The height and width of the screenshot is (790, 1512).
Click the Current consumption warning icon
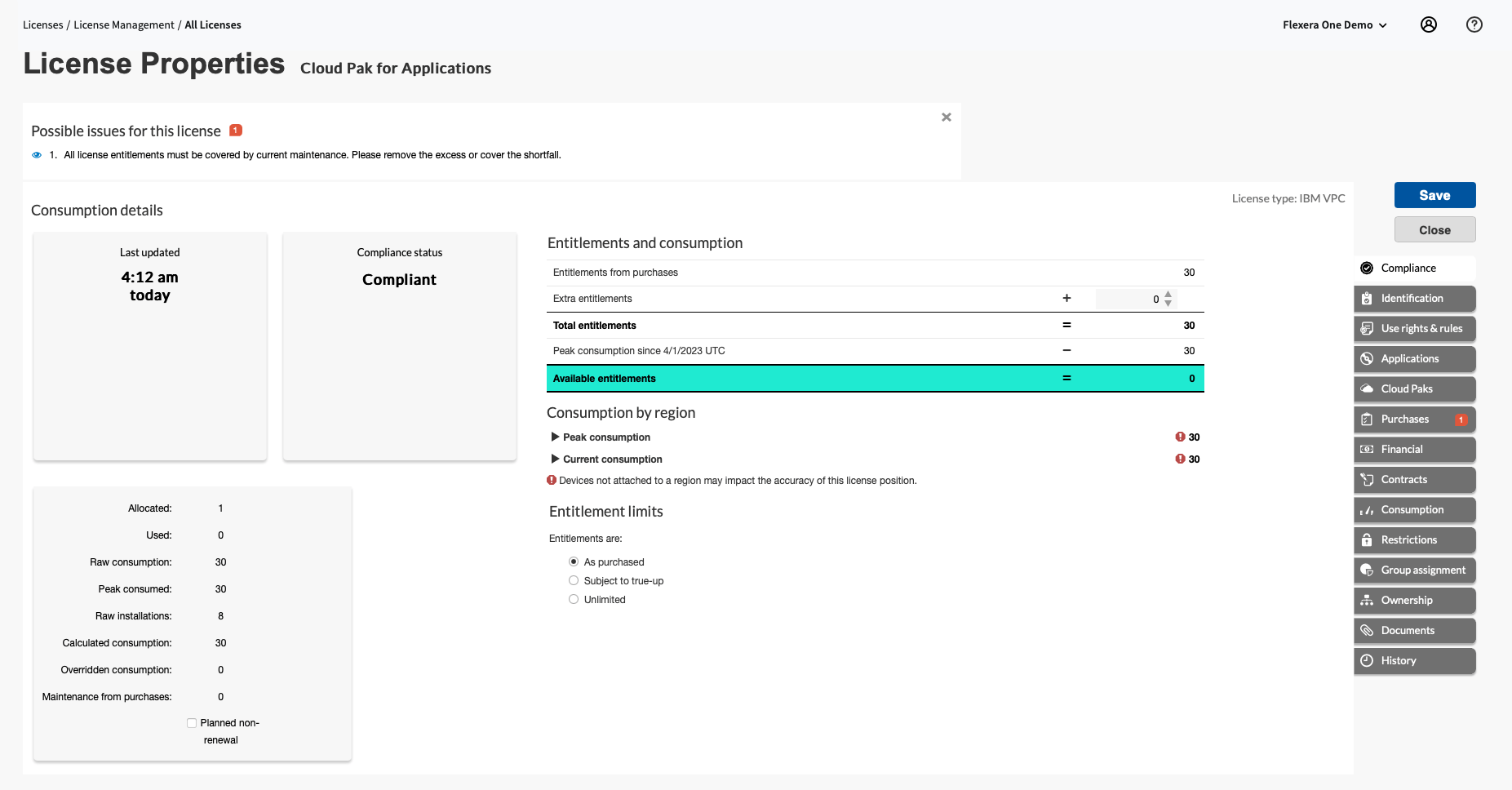[1180, 459]
